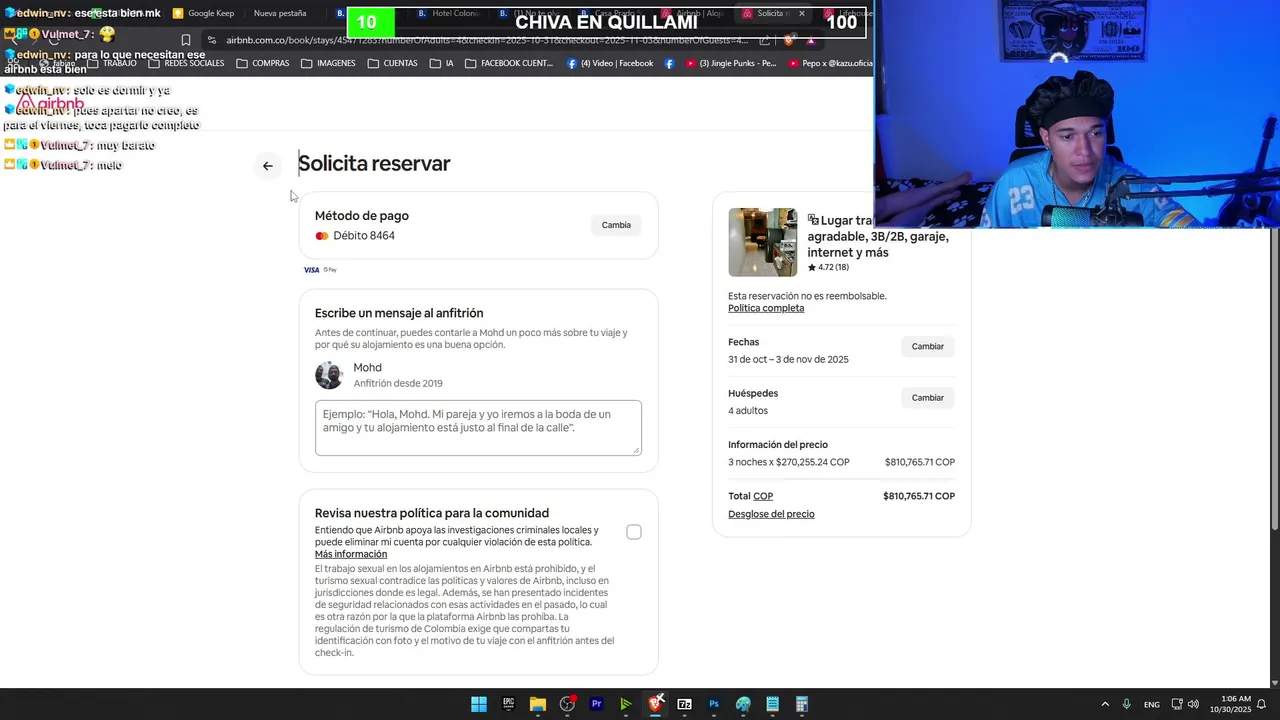Close the Solicita reservar tab
This screenshot has width=1280, height=720.
pos(802,13)
